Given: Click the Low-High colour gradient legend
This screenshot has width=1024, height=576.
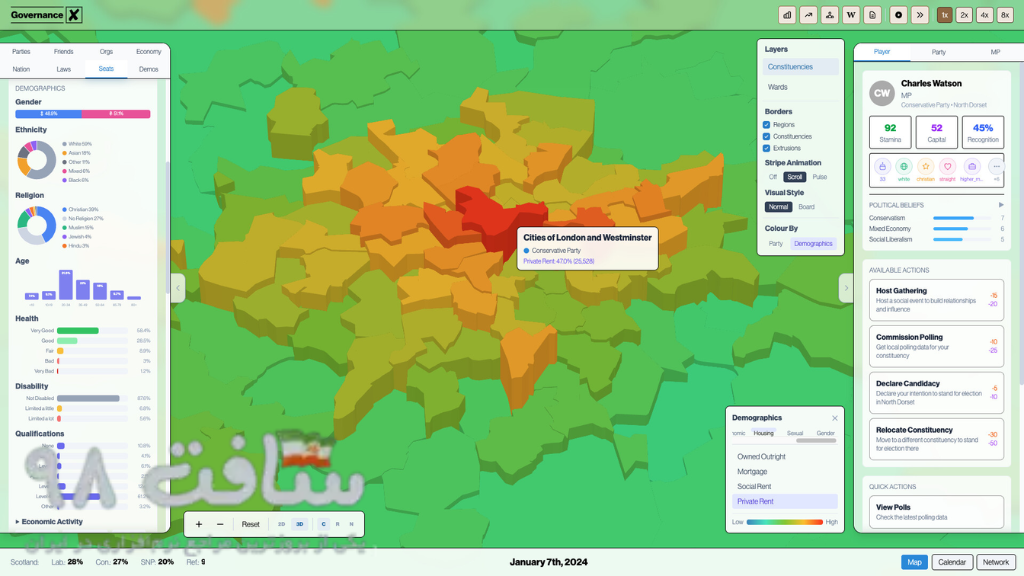Looking at the screenshot, I should click(784, 522).
